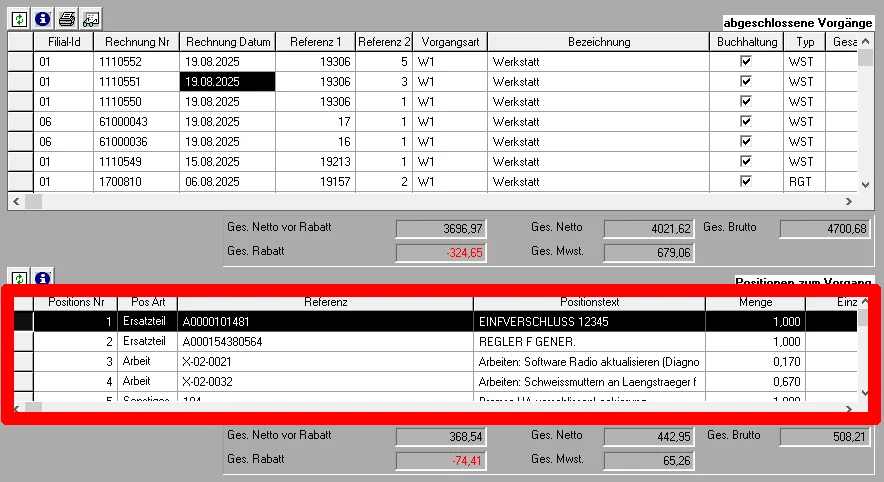Click invoice list scrollbar up arrow
Image resolution: width=884 pixels, height=482 pixels.
click(865, 42)
